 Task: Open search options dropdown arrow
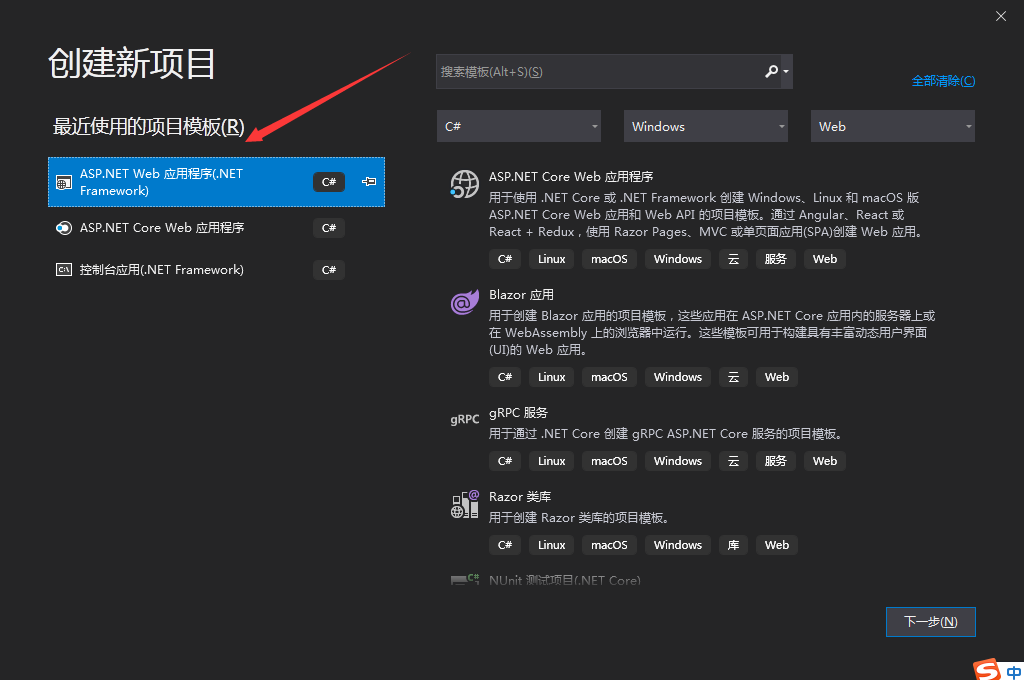786,72
